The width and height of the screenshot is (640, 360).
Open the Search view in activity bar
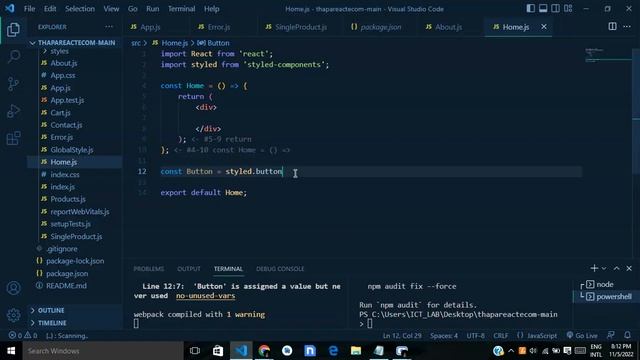point(13,56)
